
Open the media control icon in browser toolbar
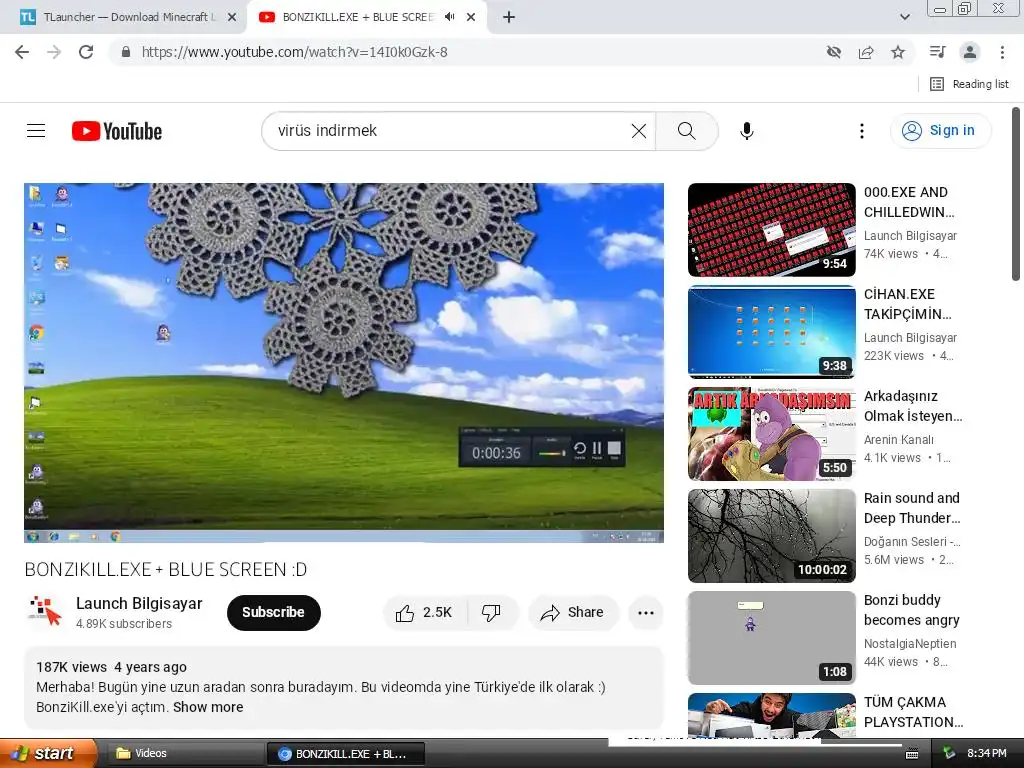(x=937, y=52)
